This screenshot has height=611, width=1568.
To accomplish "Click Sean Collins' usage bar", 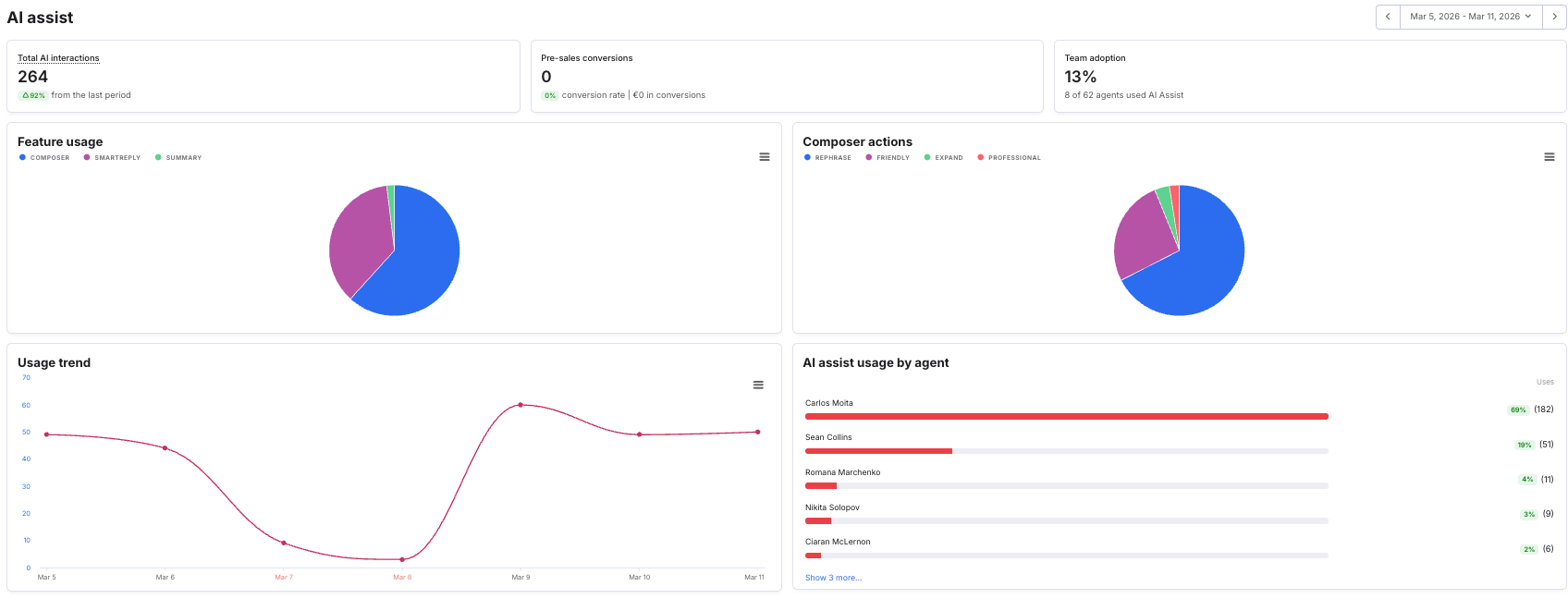I will point(878,451).
